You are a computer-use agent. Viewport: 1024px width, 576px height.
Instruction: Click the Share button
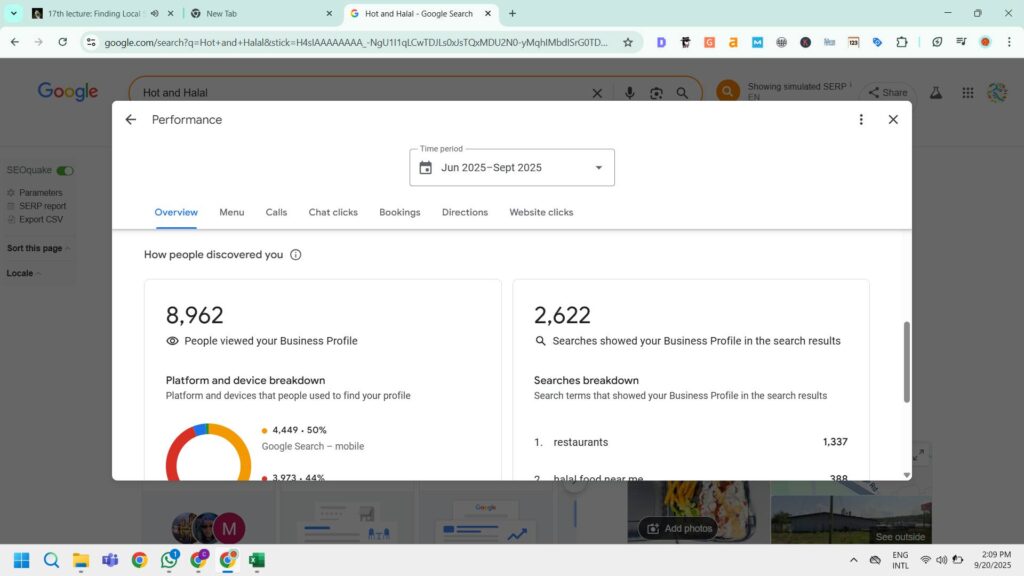click(887, 93)
